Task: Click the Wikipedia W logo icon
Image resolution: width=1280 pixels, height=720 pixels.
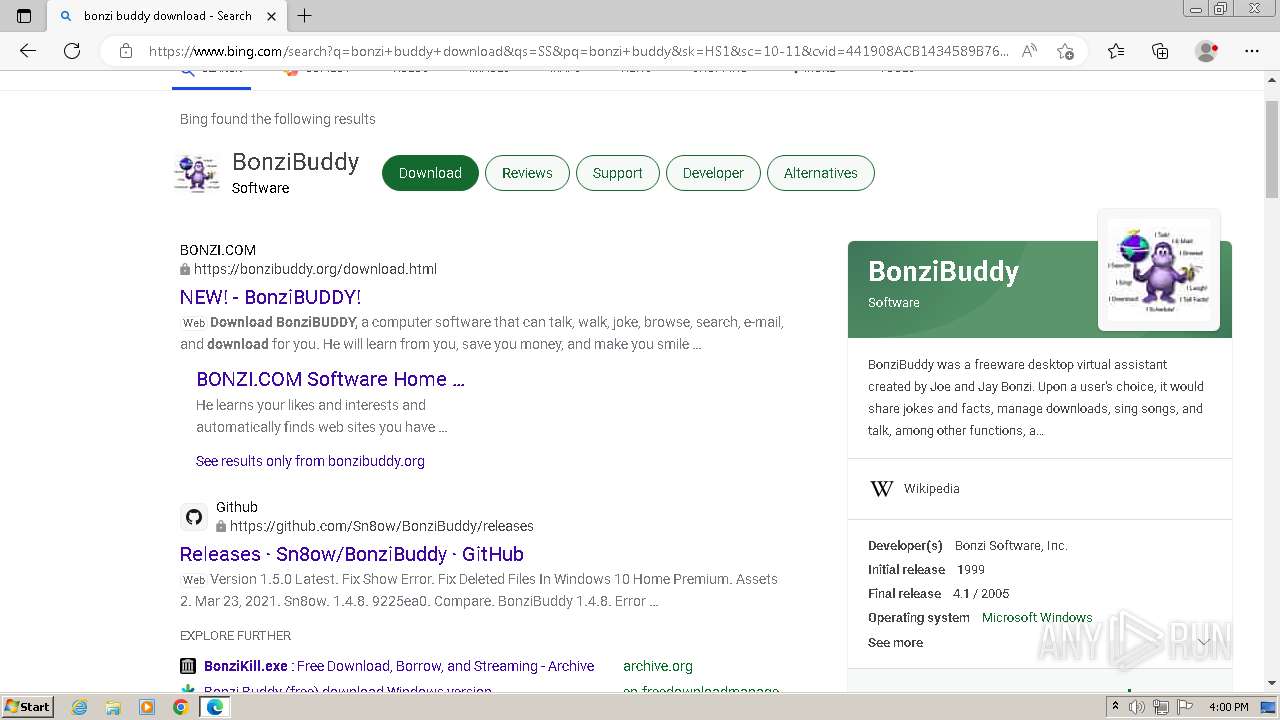Action: (881, 488)
